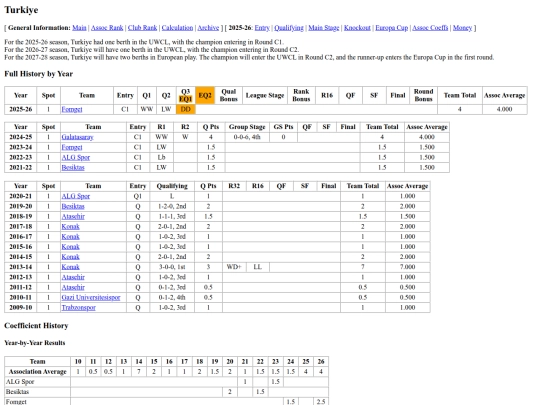The height and width of the screenshot is (405, 540).
Task: Open the Assoc Rank link
Action: click(x=107, y=28)
